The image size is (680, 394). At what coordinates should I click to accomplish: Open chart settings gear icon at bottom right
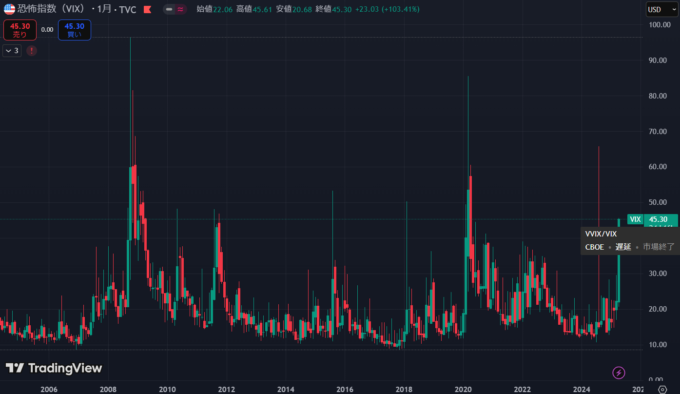point(662,389)
